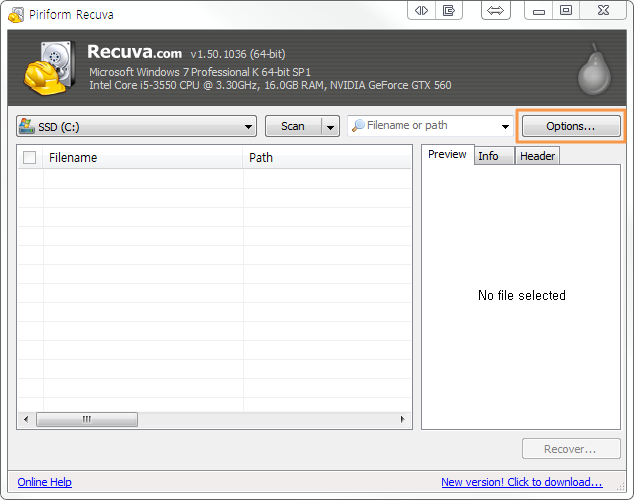Click the magnifier icon in filename field
Screen dimensions: 634x500
click(x=358, y=126)
